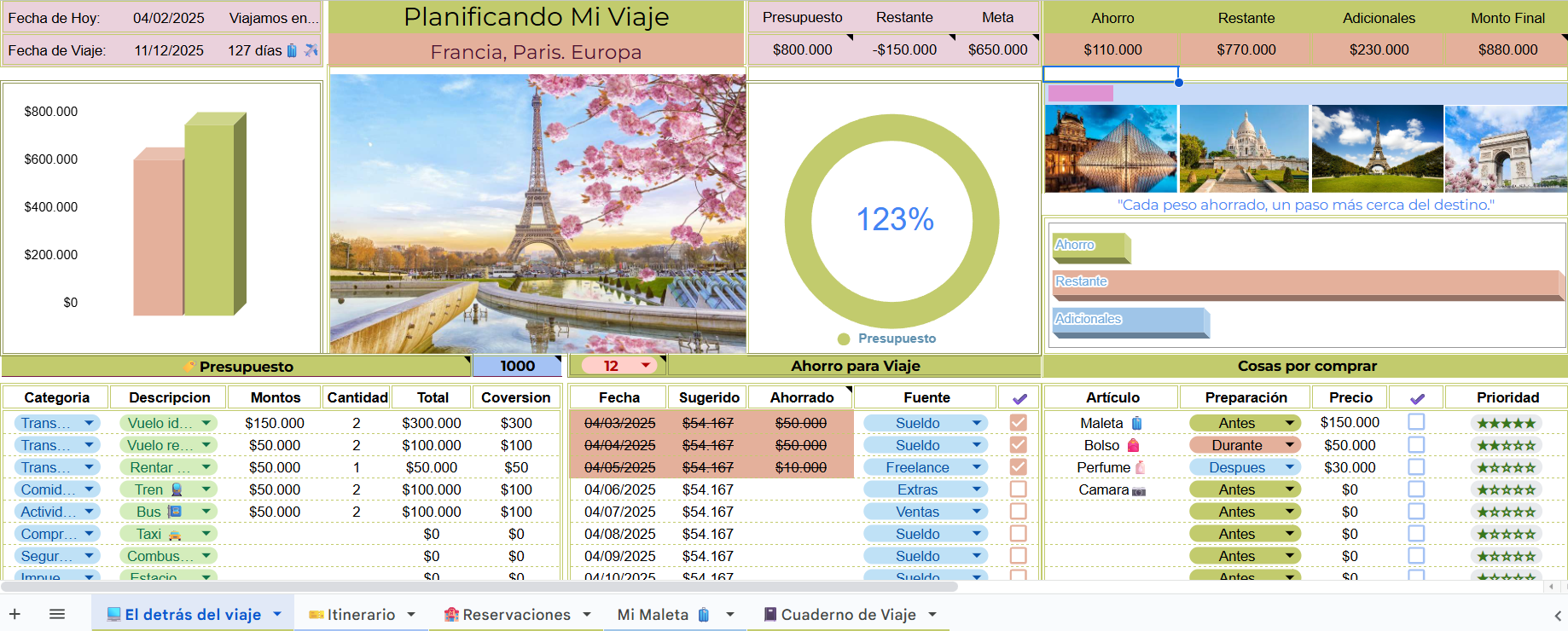This screenshot has width=1568, height=631.
Task: Open the Cuaderno de Viaje tab menu arrow
Action: click(x=932, y=615)
